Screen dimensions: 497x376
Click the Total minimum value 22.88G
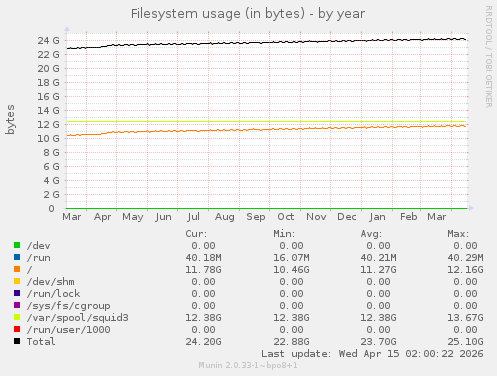(x=291, y=342)
